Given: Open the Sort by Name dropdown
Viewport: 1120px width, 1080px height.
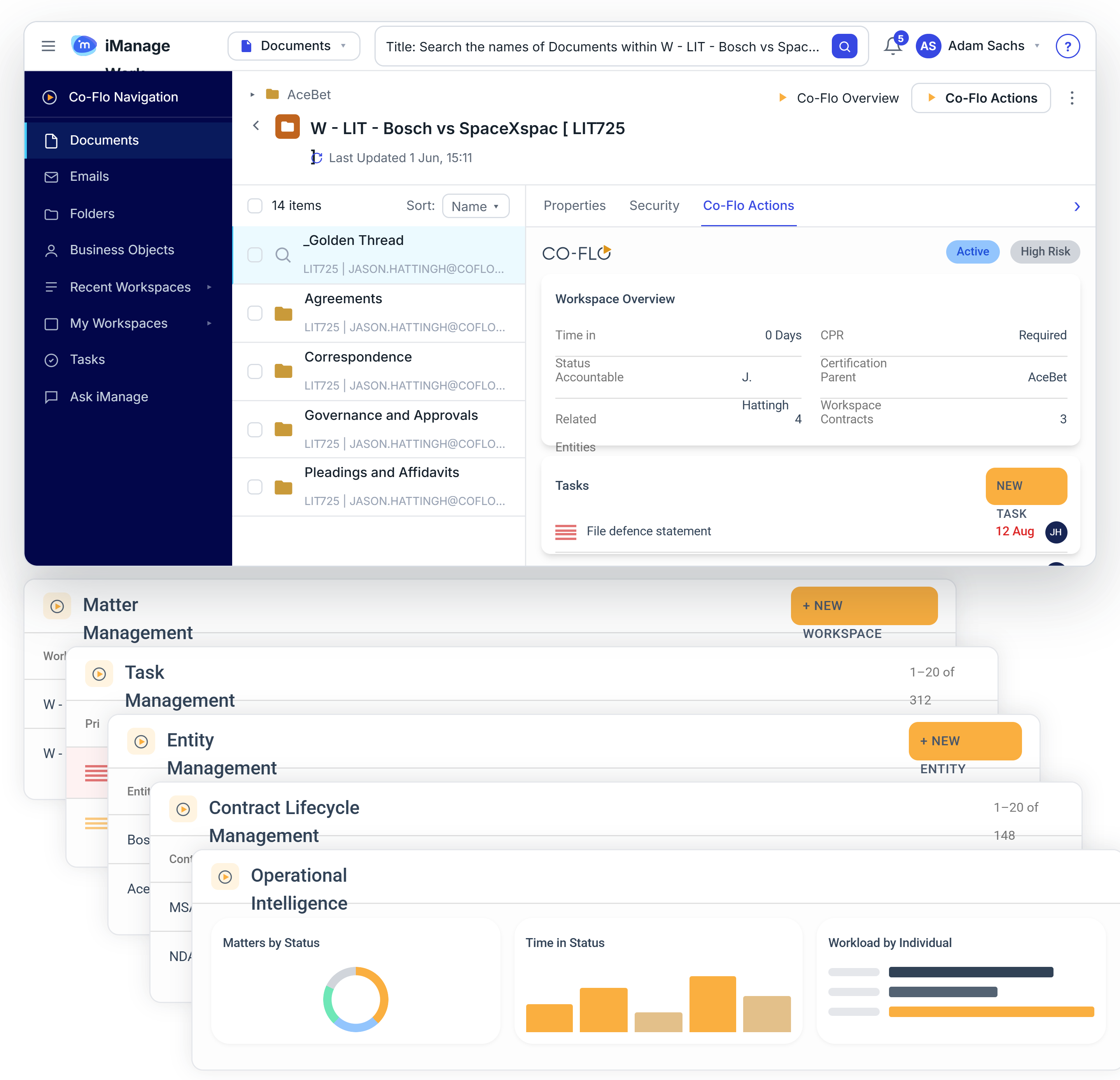Looking at the screenshot, I should [x=476, y=206].
